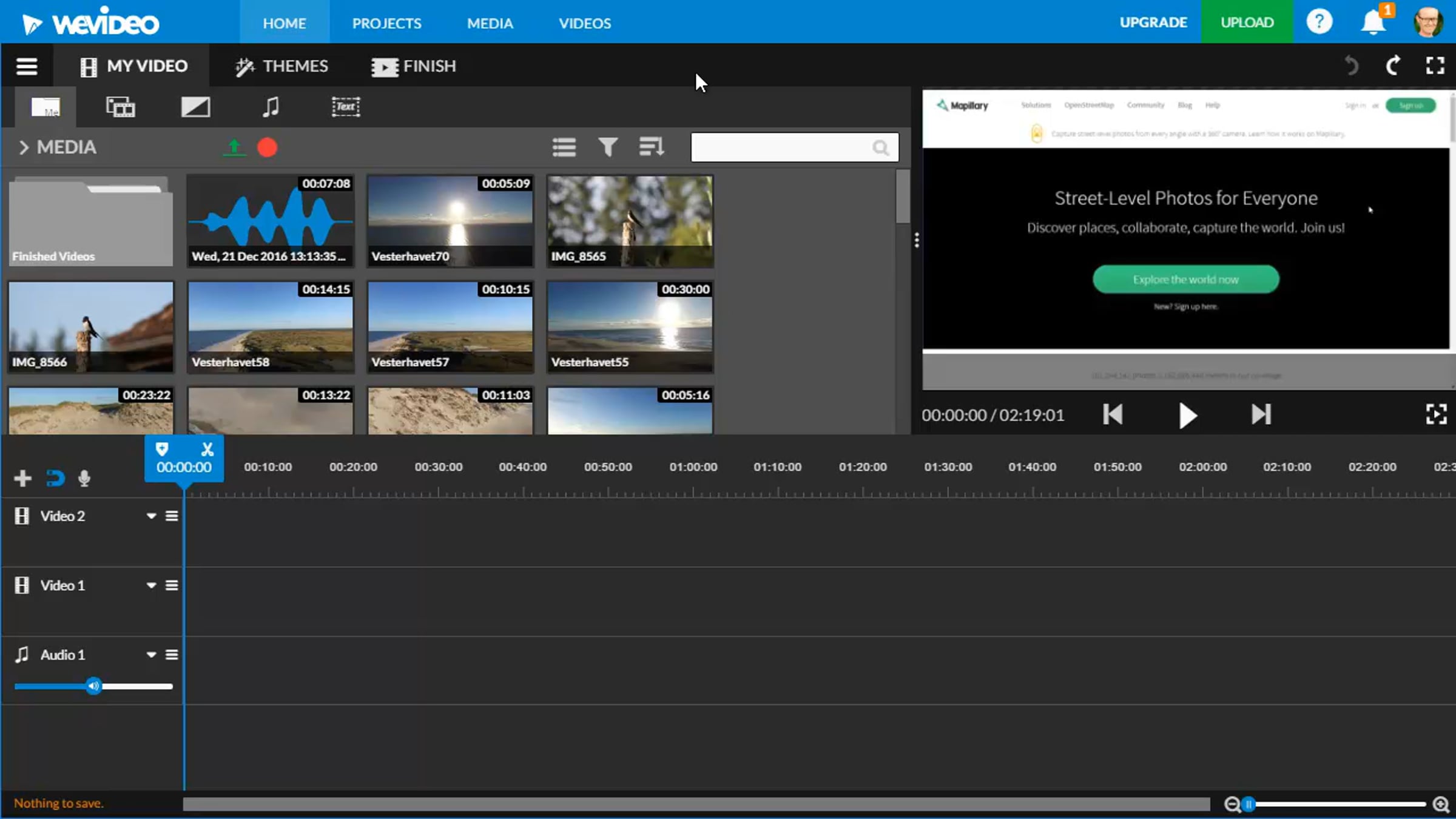This screenshot has height=819, width=1456.
Task: Toggle the blue snapping magnet icon
Action: pyautogui.click(x=55, y=479)
